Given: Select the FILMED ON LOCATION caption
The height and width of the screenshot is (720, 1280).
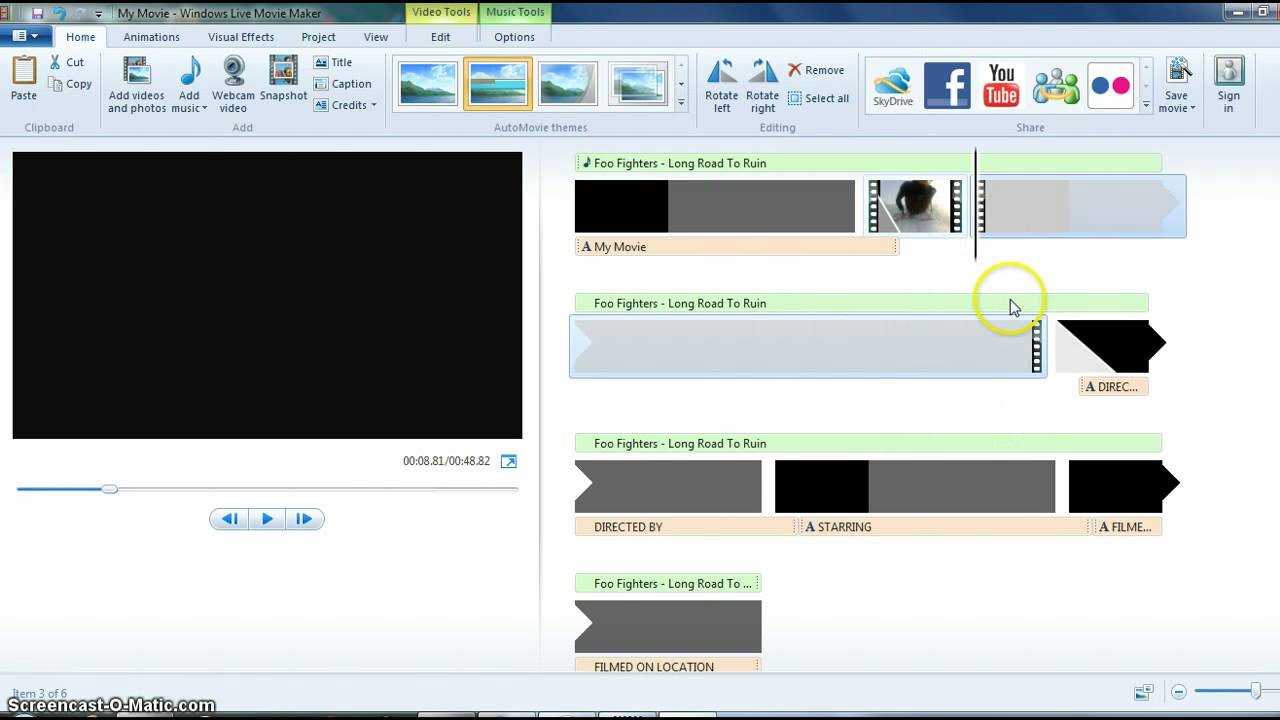Looking at the screenshot, I should [x=668, y=667].
